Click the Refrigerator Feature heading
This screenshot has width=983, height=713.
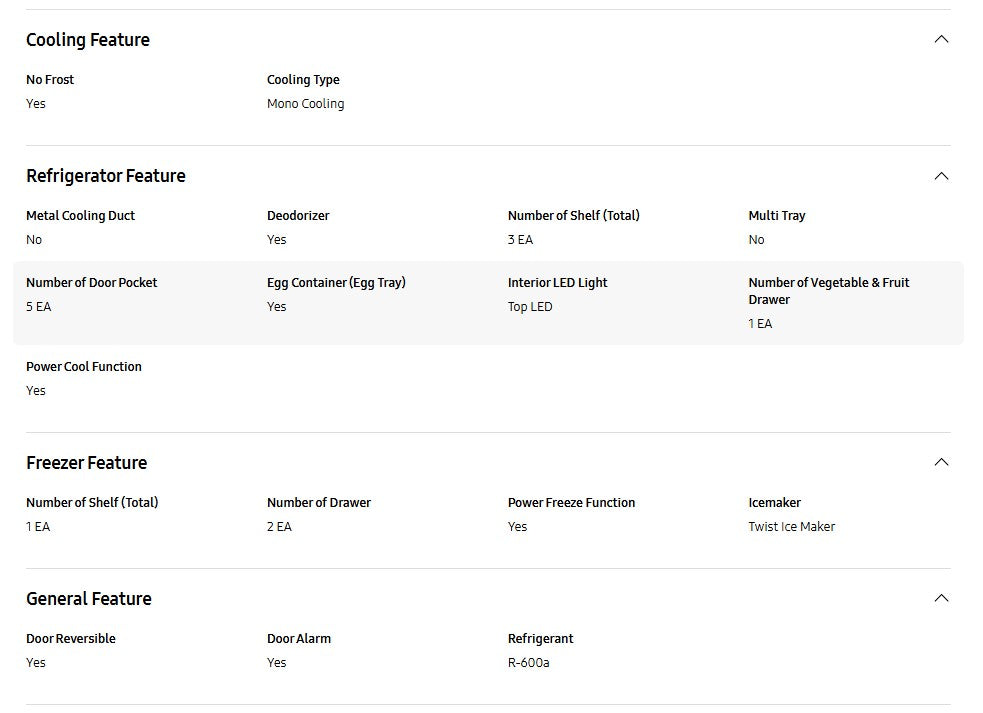[x=106, y=176]
